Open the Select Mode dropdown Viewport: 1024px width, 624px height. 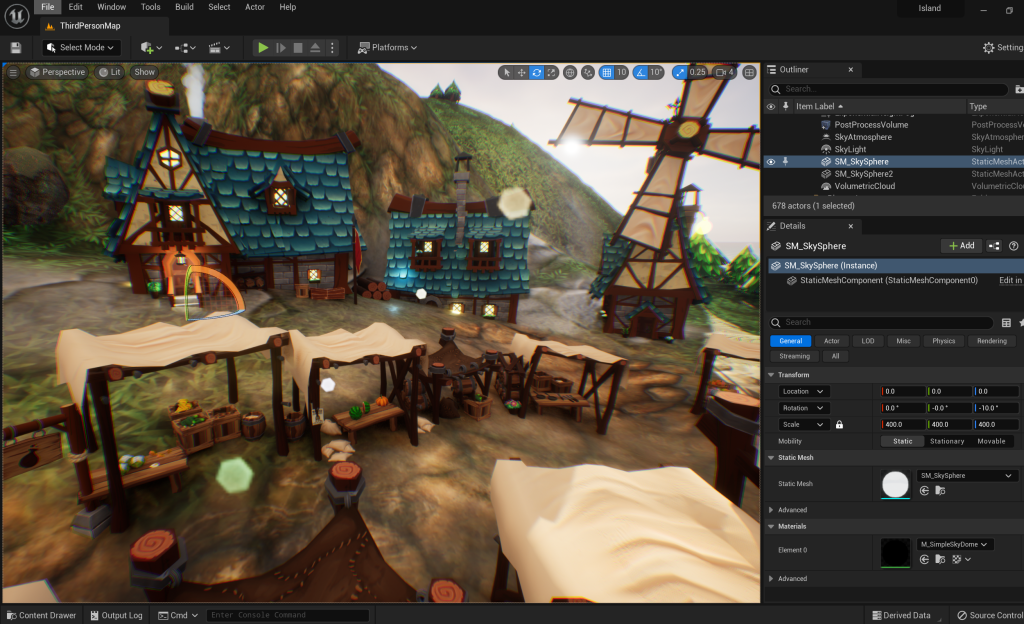point(81,48)
